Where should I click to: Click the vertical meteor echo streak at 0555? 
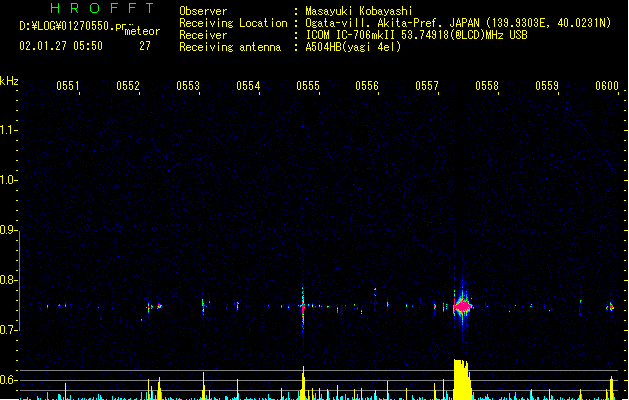pos(303,308)
